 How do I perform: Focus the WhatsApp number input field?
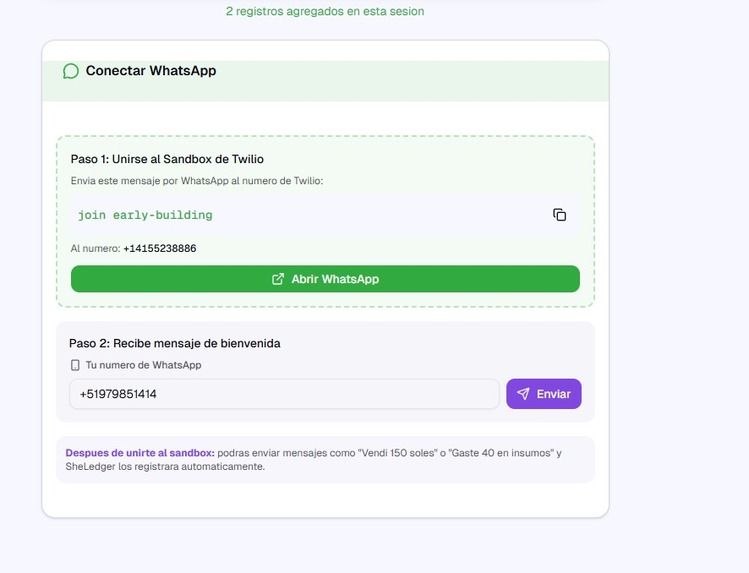tap(284, 394)
